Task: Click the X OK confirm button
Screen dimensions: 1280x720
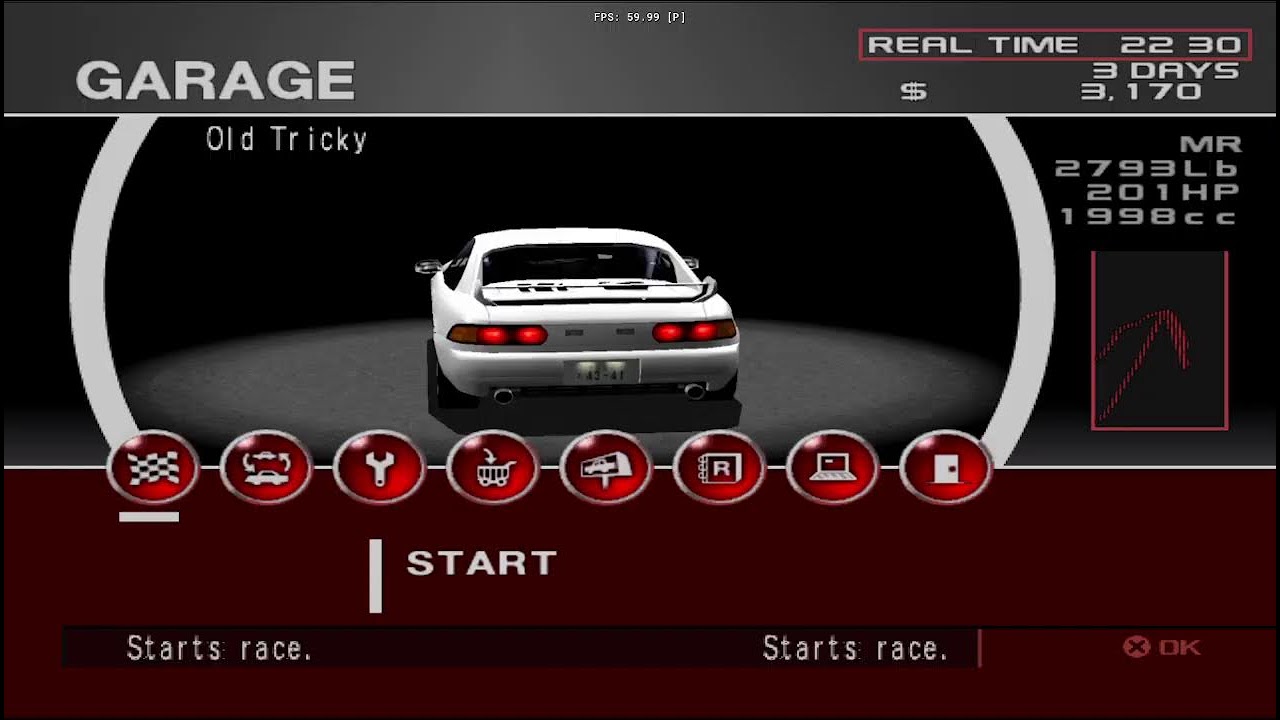Action: pos(1161,647)
